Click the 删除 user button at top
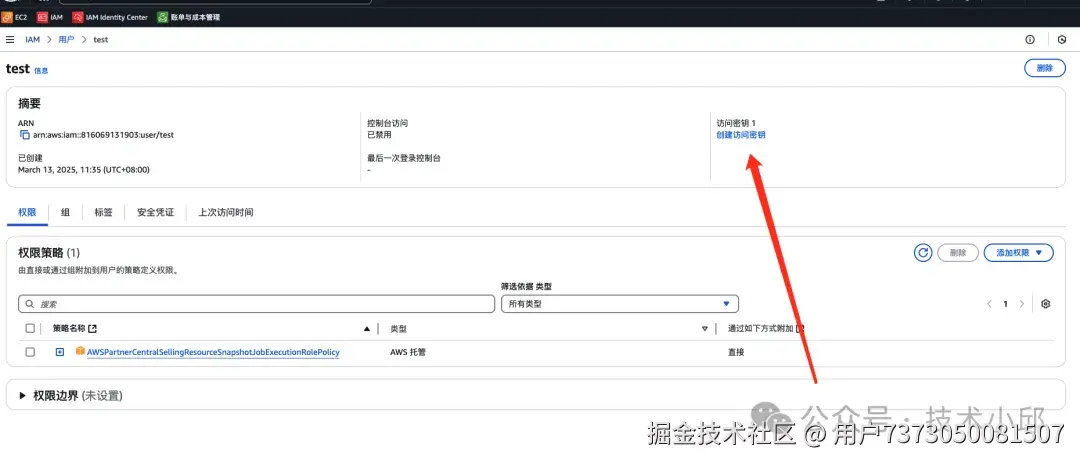1080x463 pixels. tap(1045, 68)
